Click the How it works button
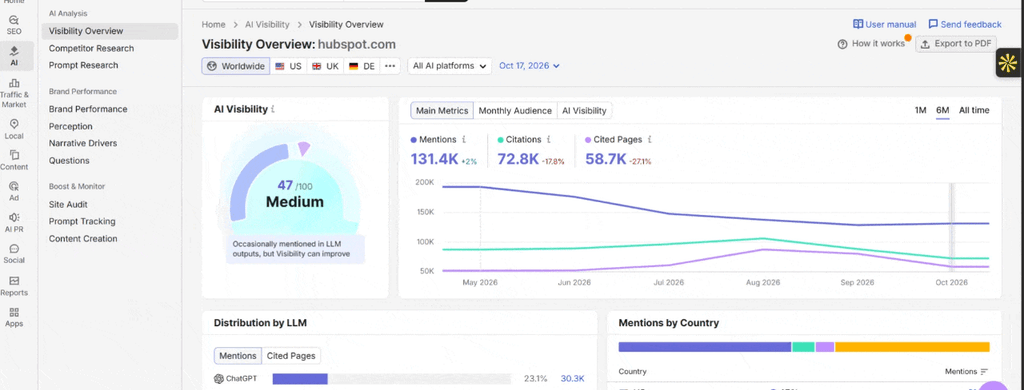Viewport: 1024px width, 390px height. pos(871,44)
